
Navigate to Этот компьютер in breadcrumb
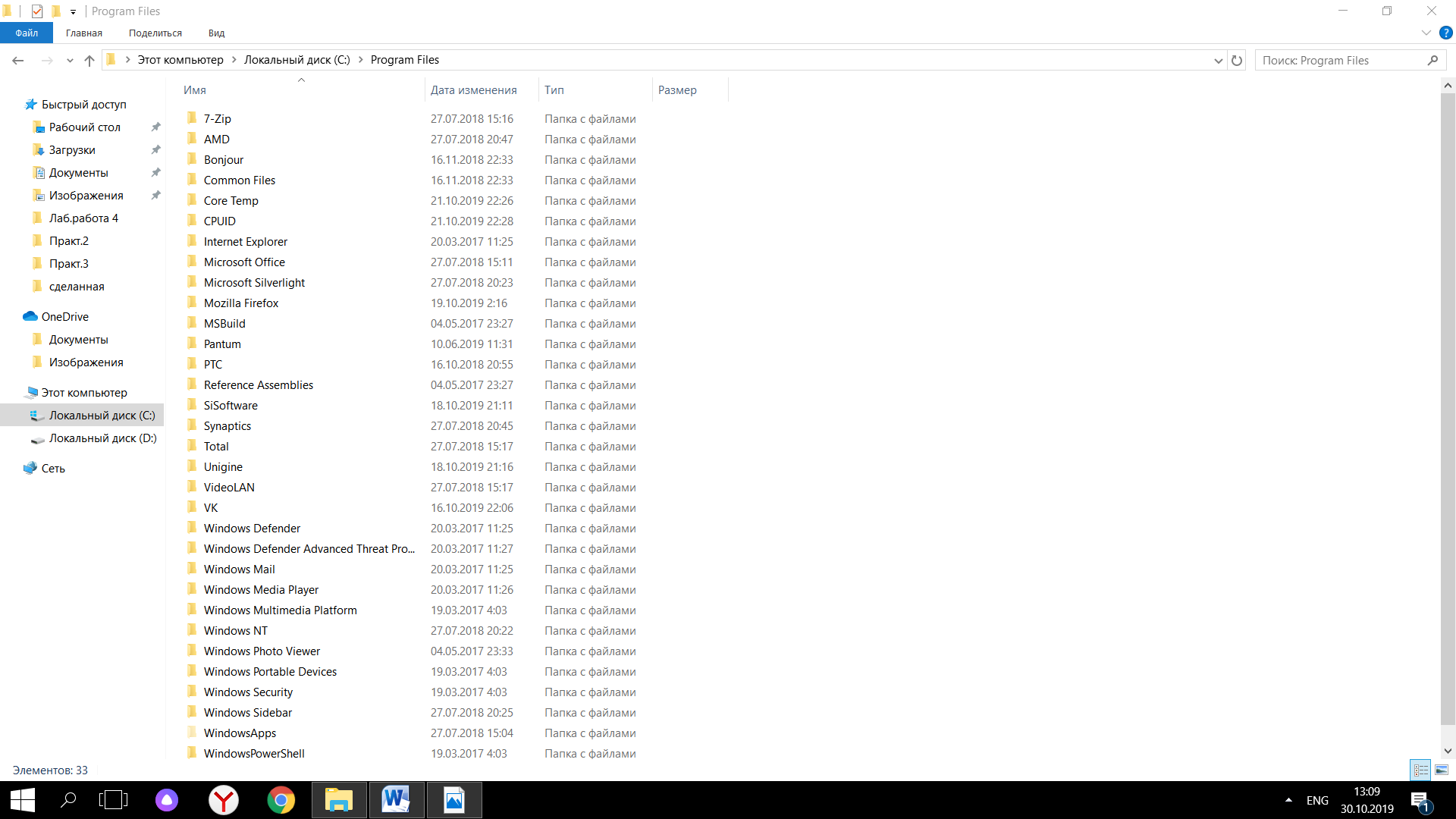pyautogui.click(x=180, y=60)
